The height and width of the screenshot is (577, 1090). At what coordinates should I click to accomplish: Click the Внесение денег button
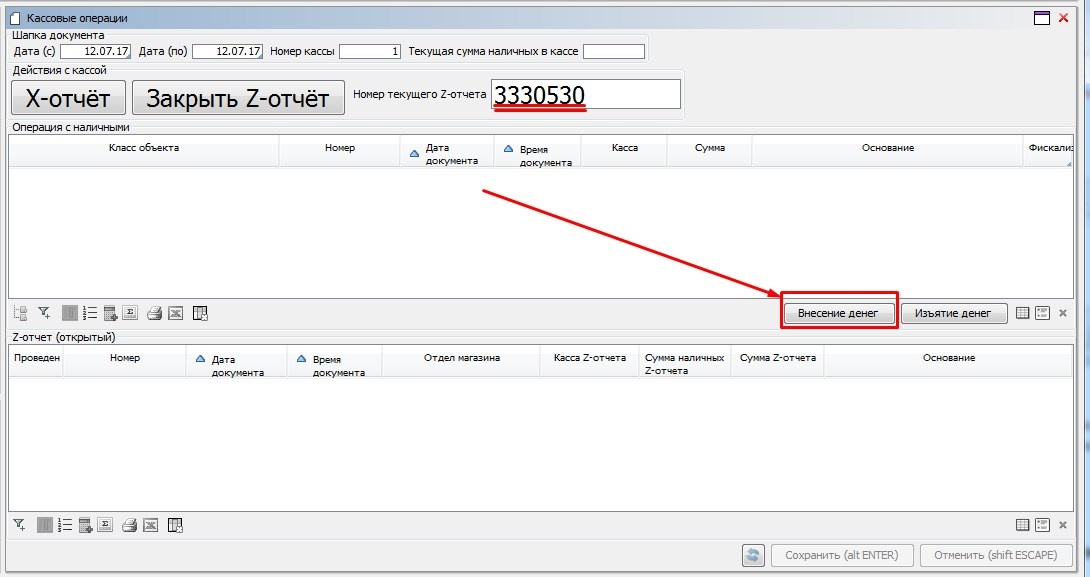click(x=838, y=313)
